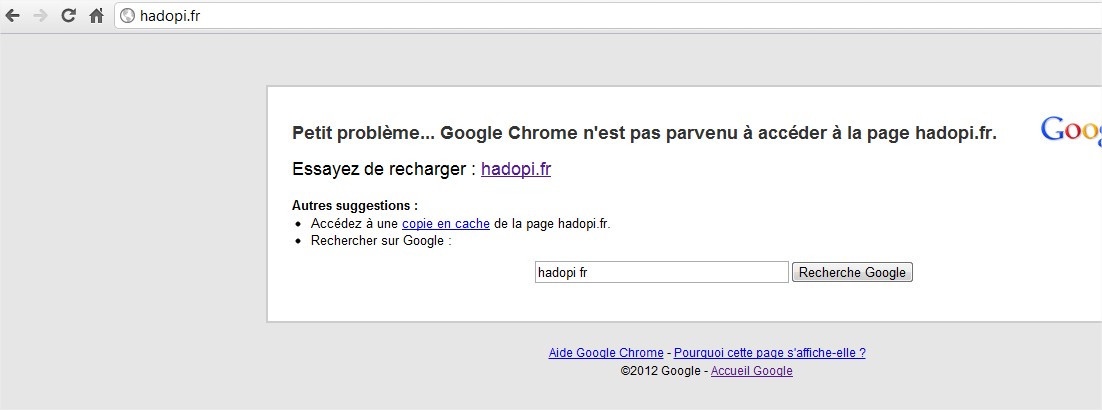Click the "Recherche Google" button

852,272
